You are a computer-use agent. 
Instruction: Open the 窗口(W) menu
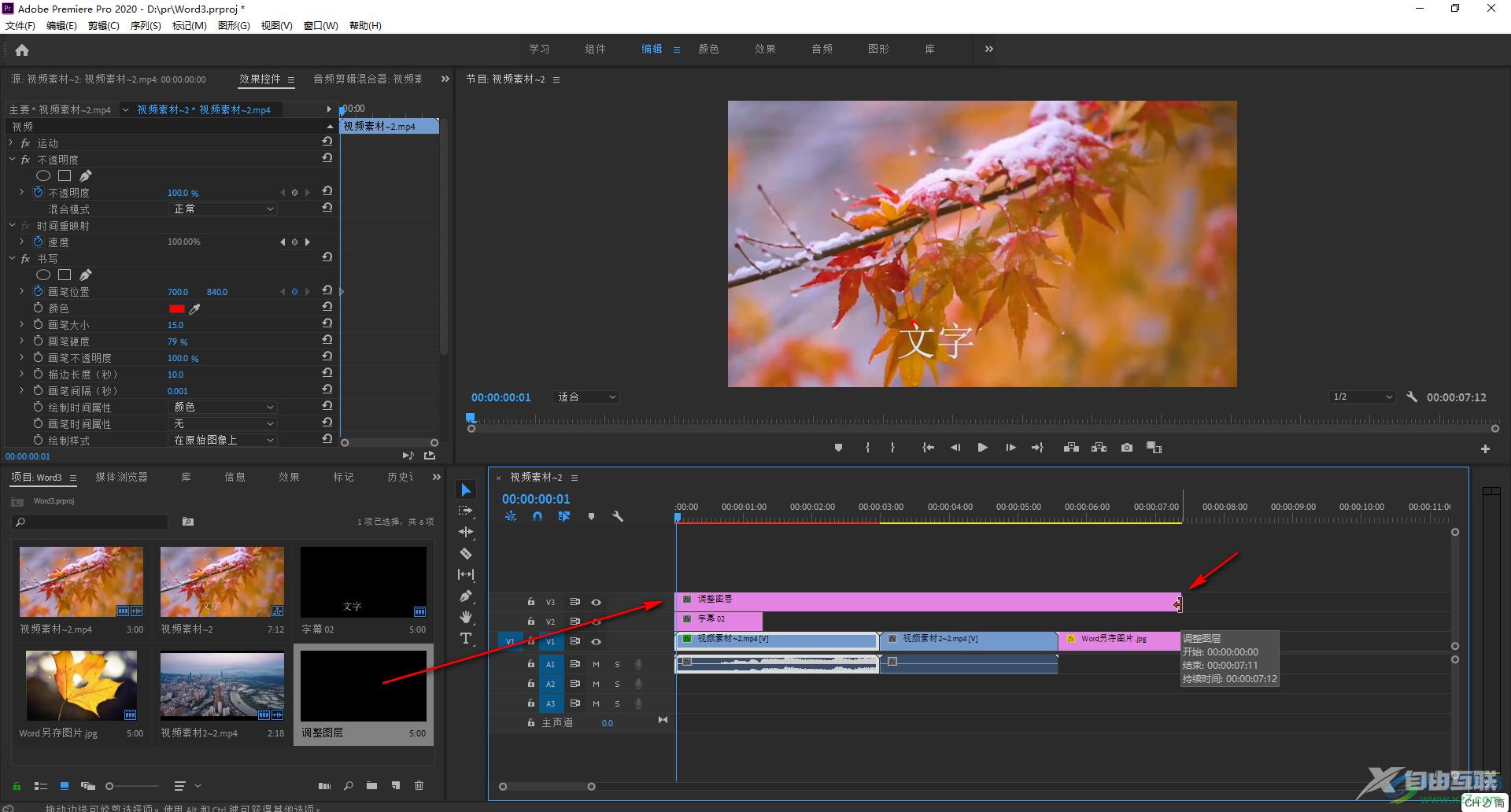[321, 26]
